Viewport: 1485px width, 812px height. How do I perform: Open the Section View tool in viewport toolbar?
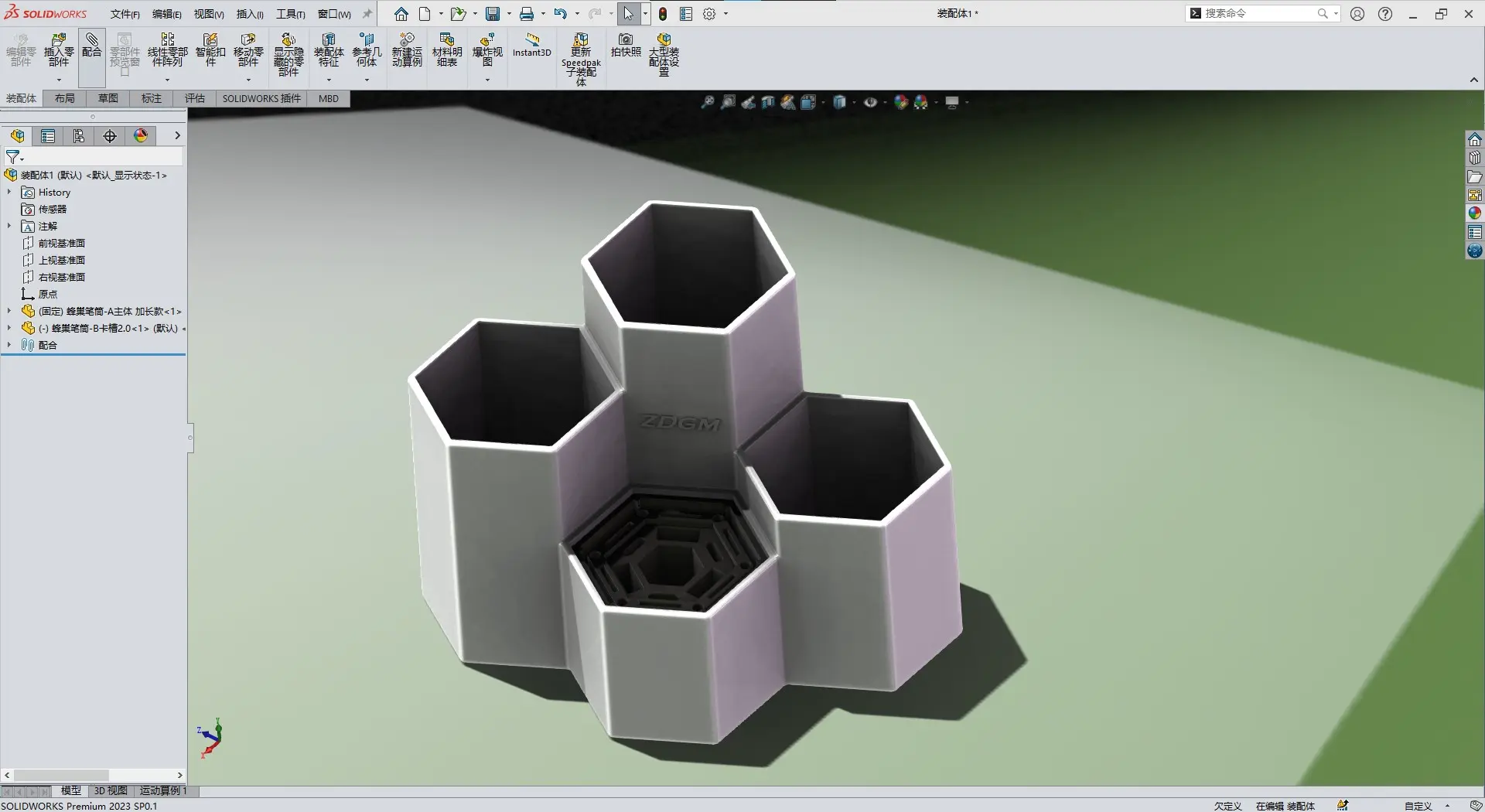[x=768, y=102]
